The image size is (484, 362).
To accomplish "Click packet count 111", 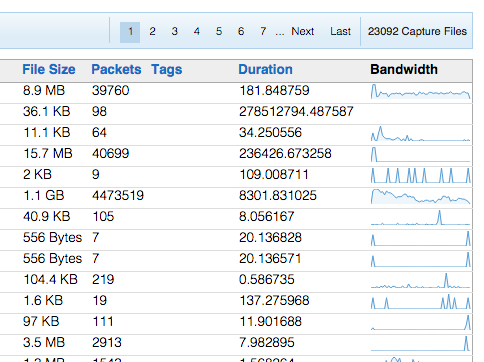I will [103, 322].
